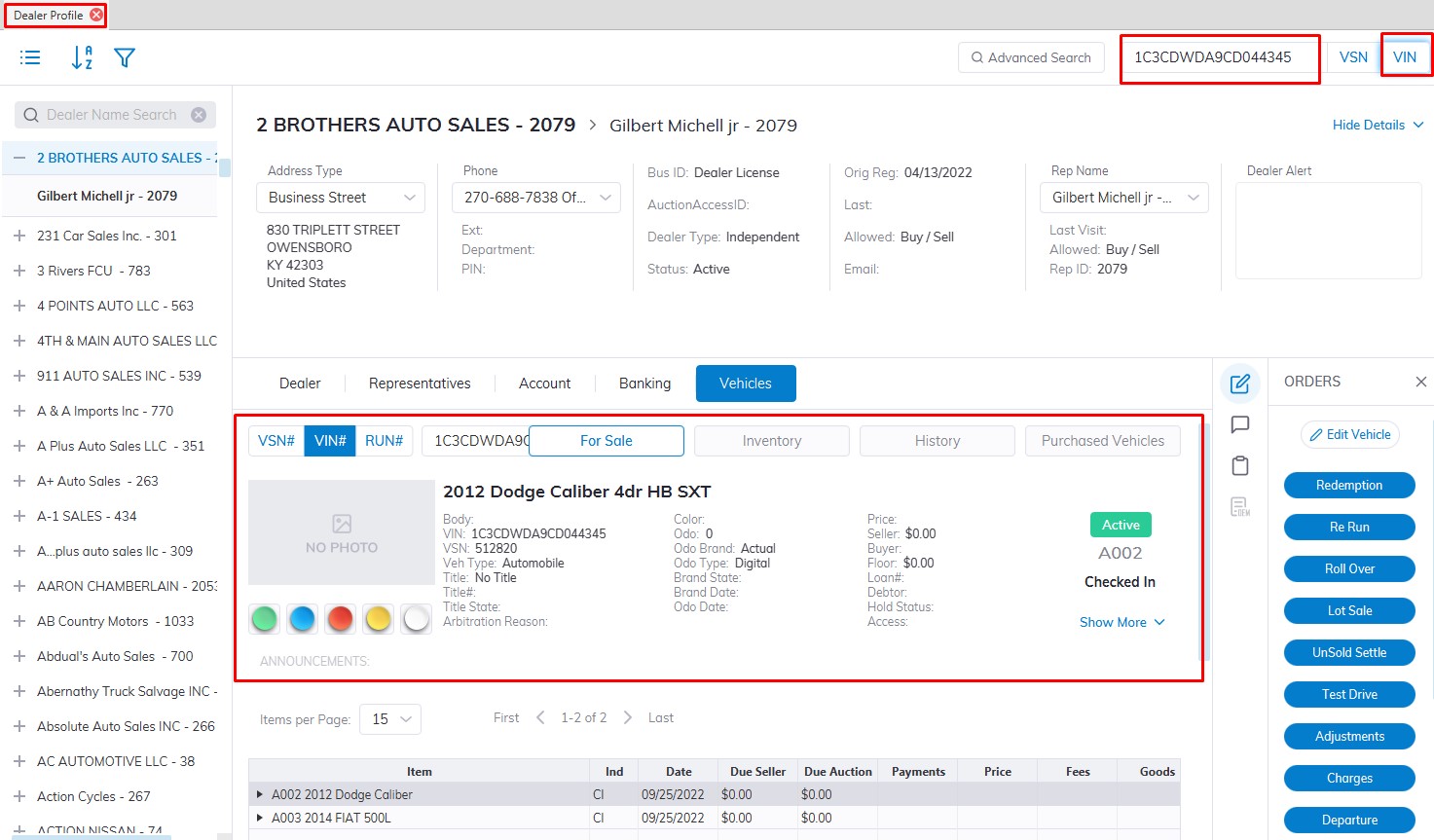Image resolution: width=1434 pixels, height=840 pixels.
Task: Switch to the Banking tab
Action: 644,383
